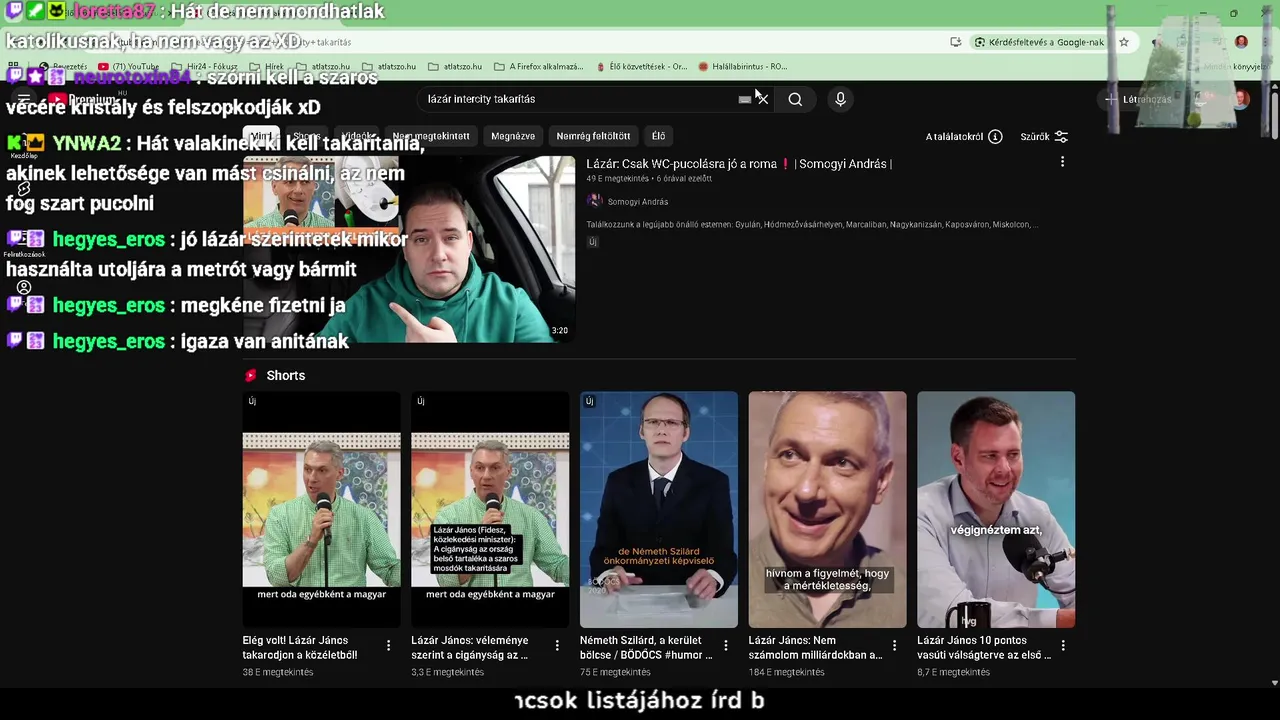
Task: Click the 'Létrehozás' create button
Action: [x=1137, y=99]
